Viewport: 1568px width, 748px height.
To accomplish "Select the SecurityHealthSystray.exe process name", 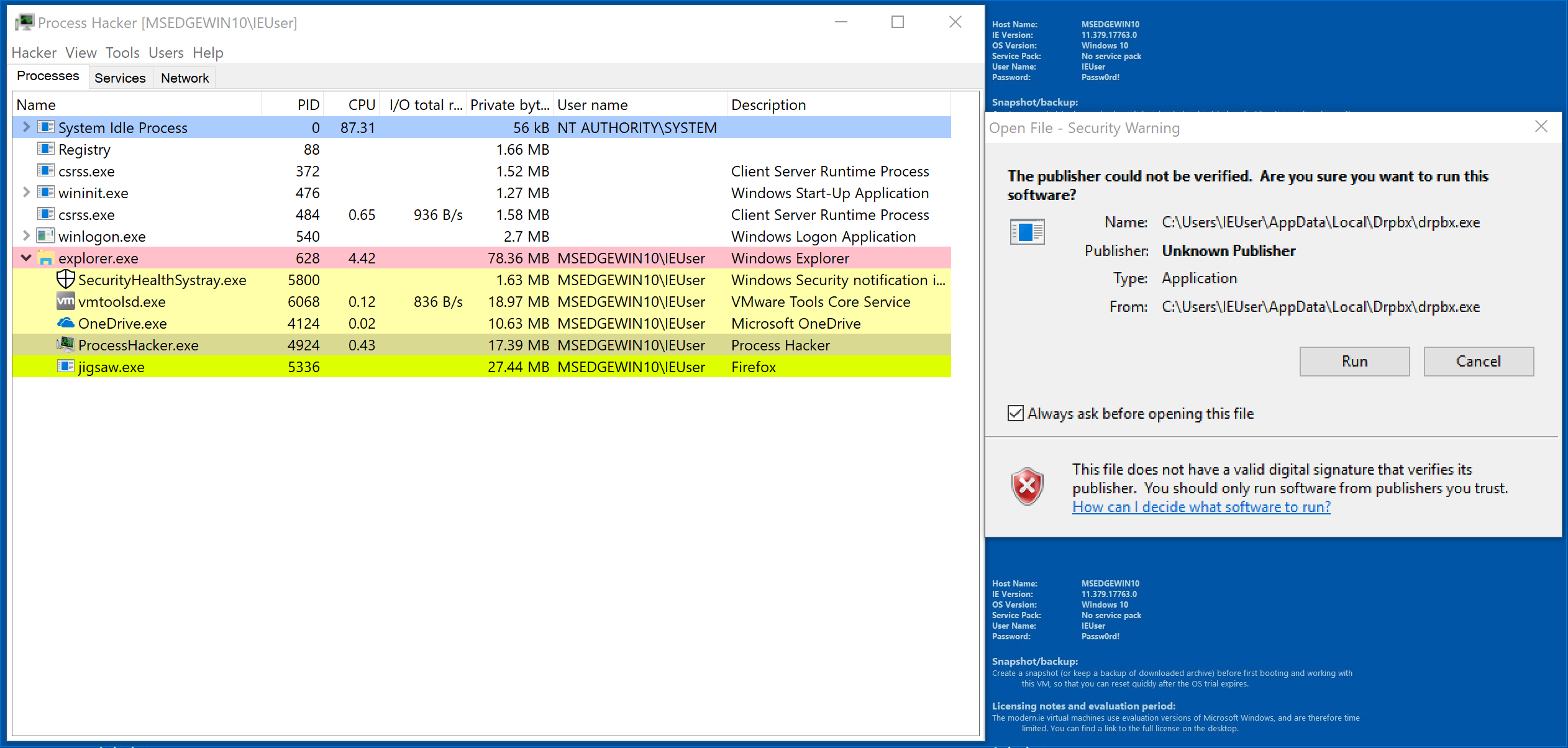I will click(162, 280).
